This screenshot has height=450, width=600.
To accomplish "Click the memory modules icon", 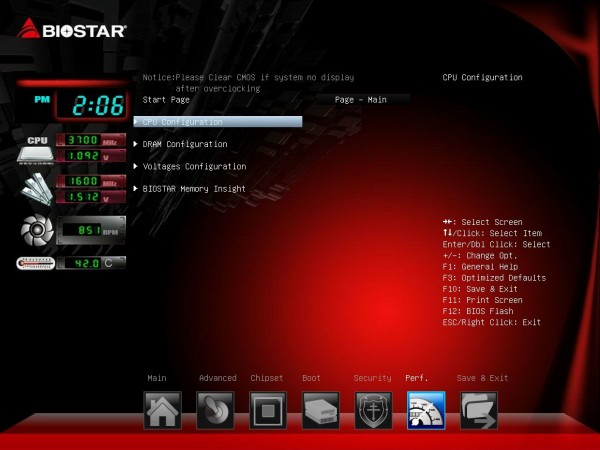I will [37, 189].
